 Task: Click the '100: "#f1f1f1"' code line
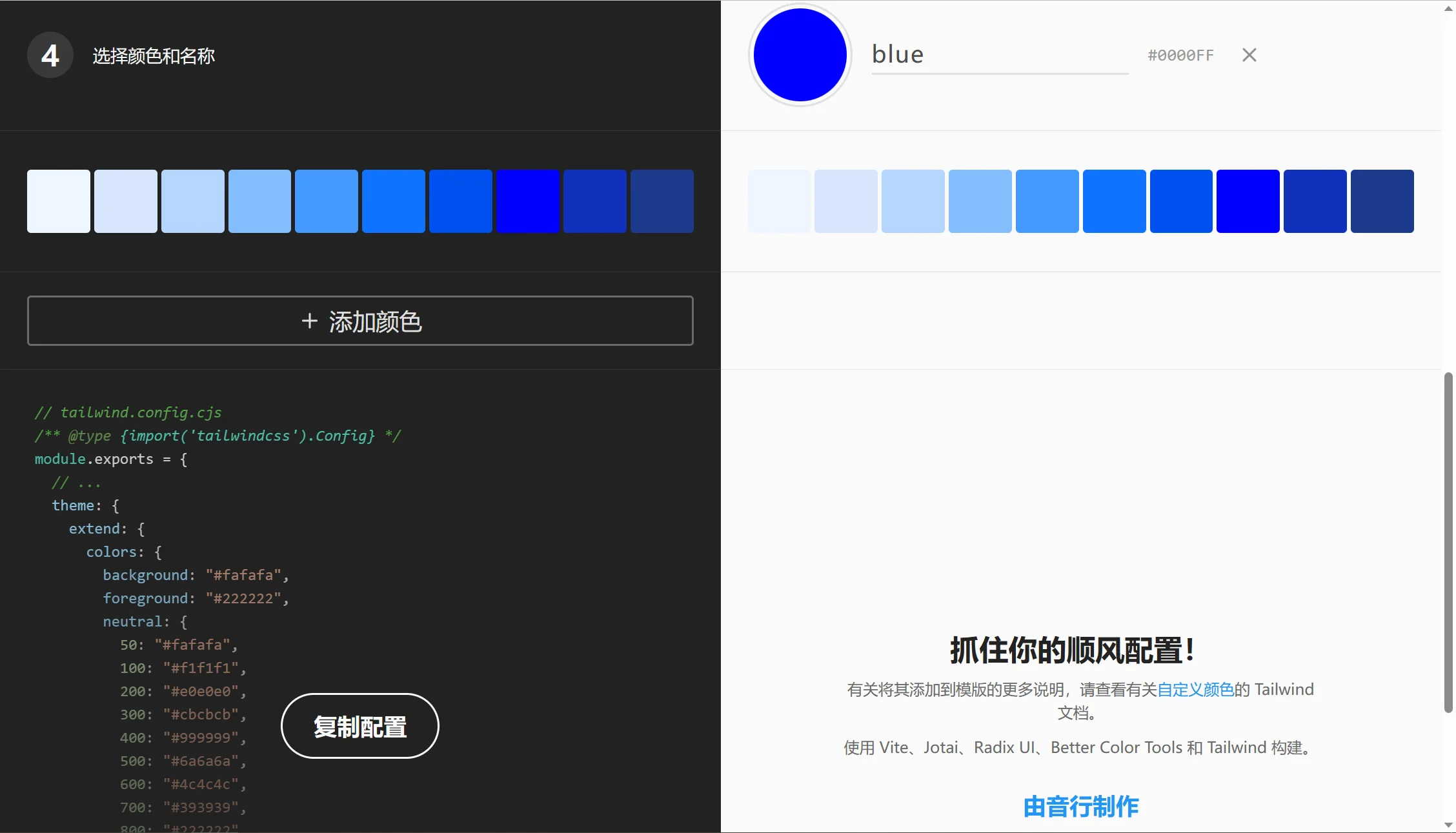(x=183, y=668)
